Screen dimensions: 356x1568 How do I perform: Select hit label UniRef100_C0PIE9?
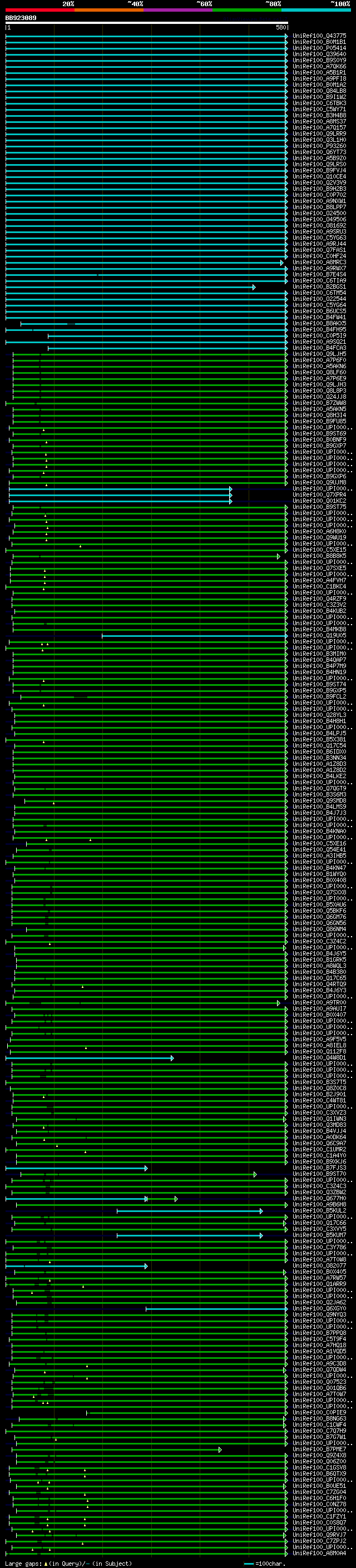tap(319, 1413)
